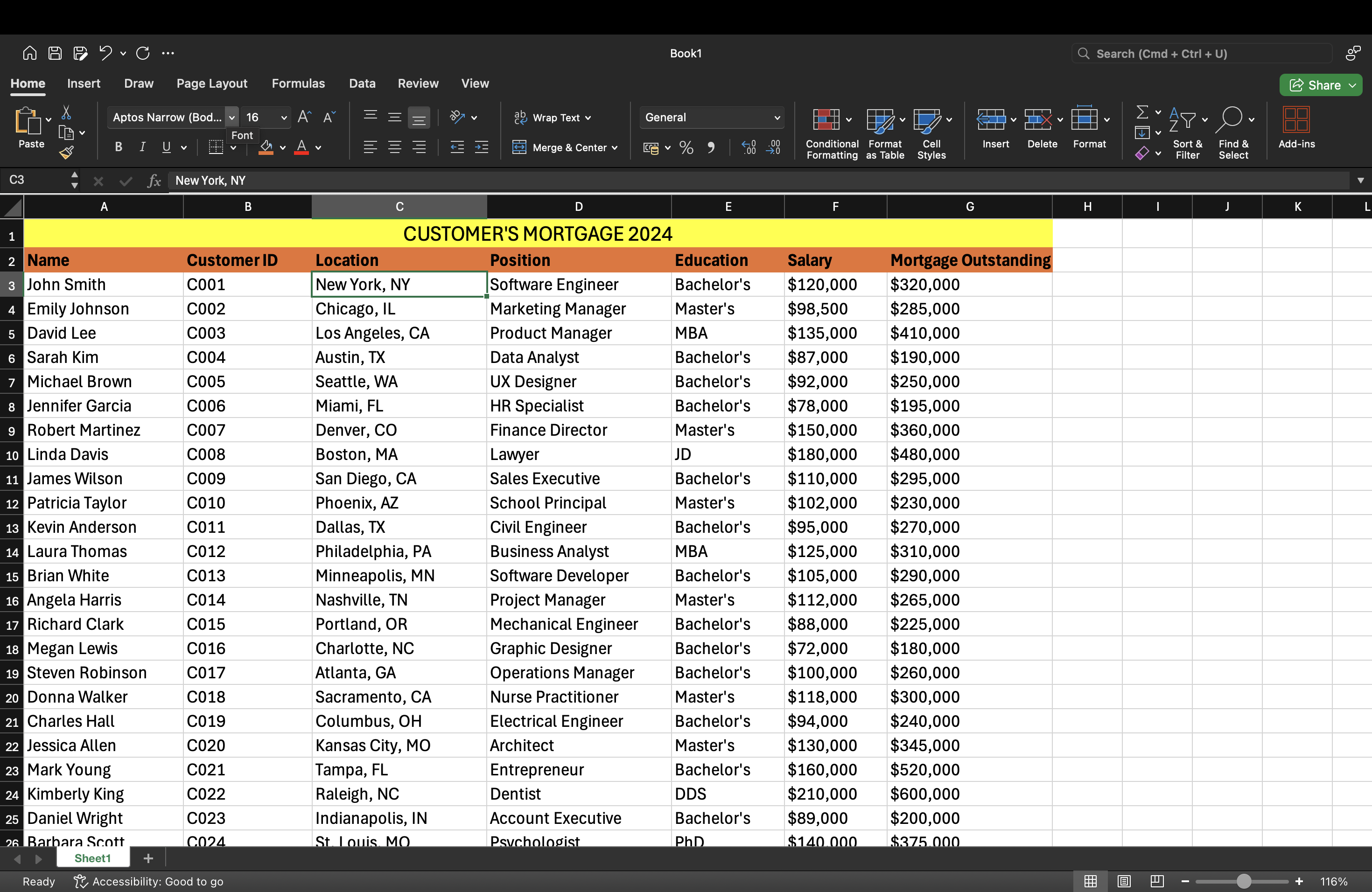Click the Undo arrow icon

[105, 53]
